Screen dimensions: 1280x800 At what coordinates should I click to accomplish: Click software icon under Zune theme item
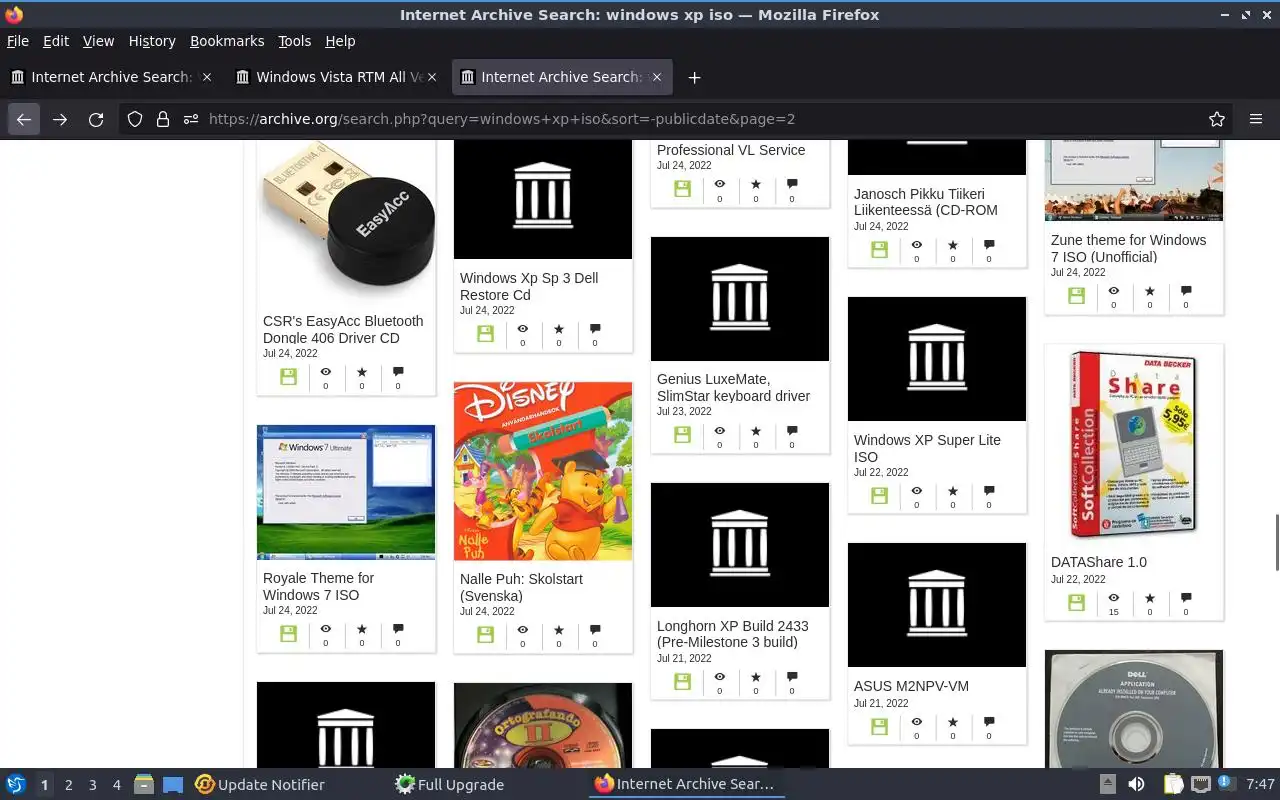1076,295
